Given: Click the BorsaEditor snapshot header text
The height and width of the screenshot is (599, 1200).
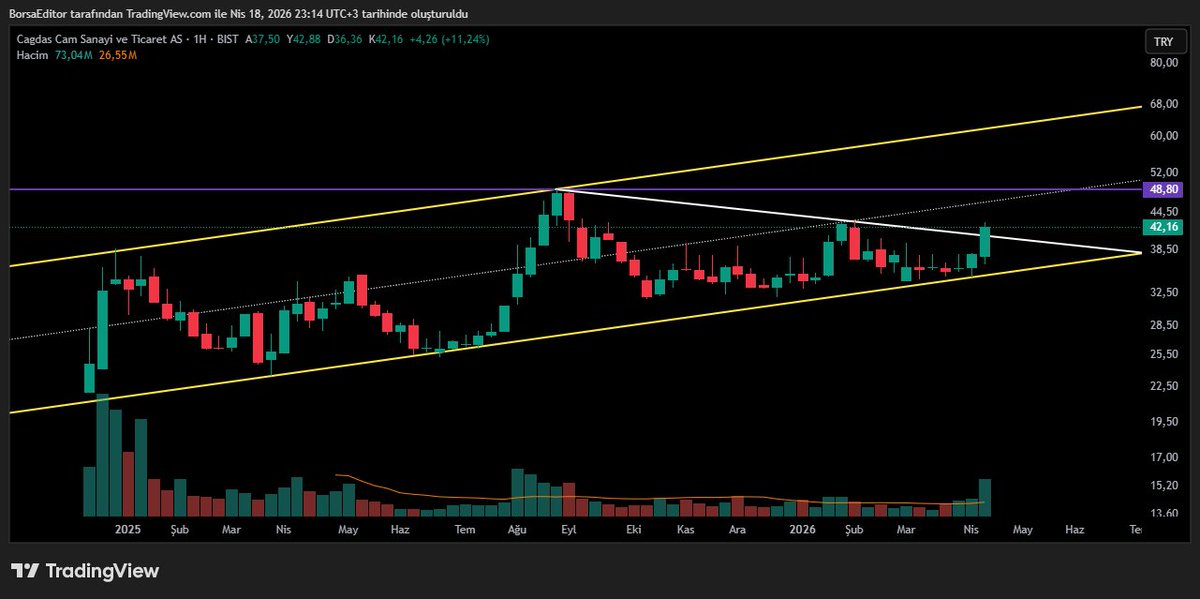Looking at the screenshot, I should (238, 13).
